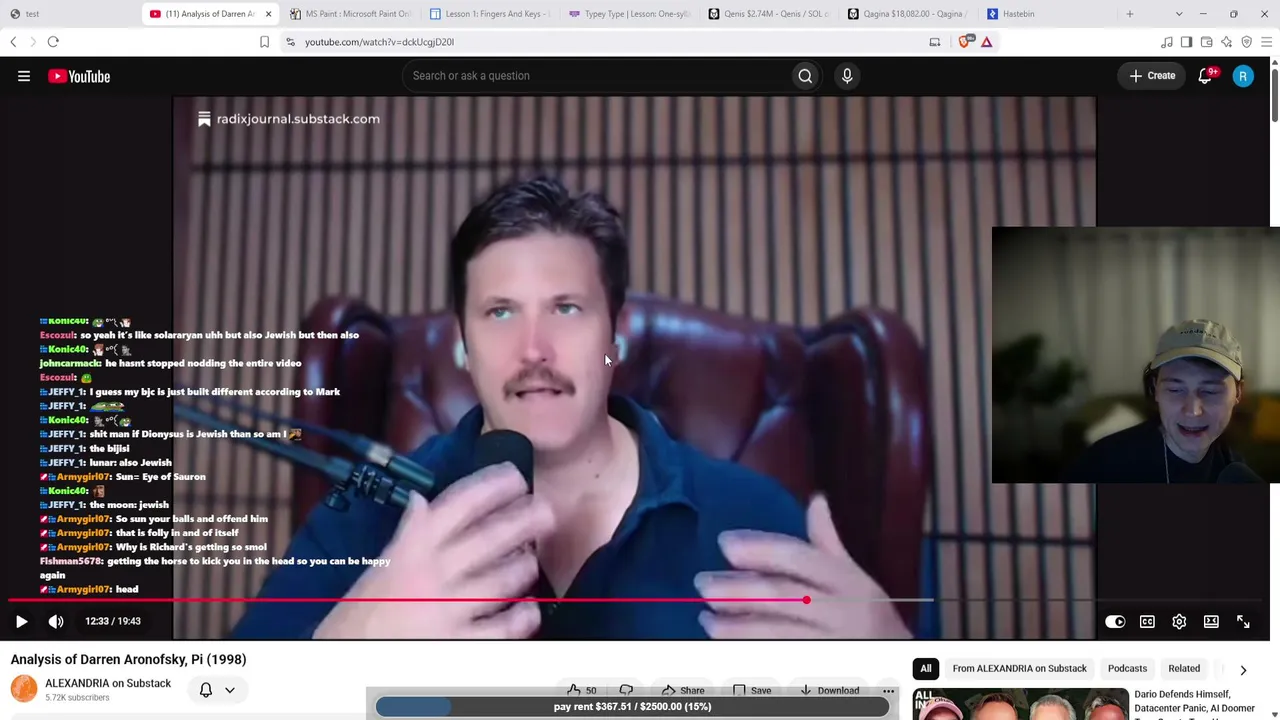The width and height of the screenshot is (1280, 720).
Task: Share this video
Action: coord(682,690)
